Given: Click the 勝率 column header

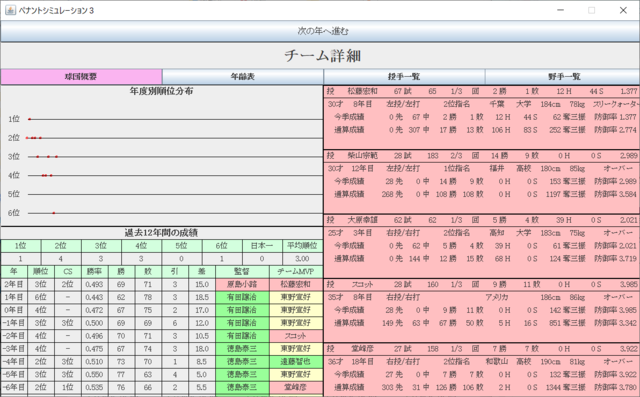Looking at the screenshot, I should point(94,272).
